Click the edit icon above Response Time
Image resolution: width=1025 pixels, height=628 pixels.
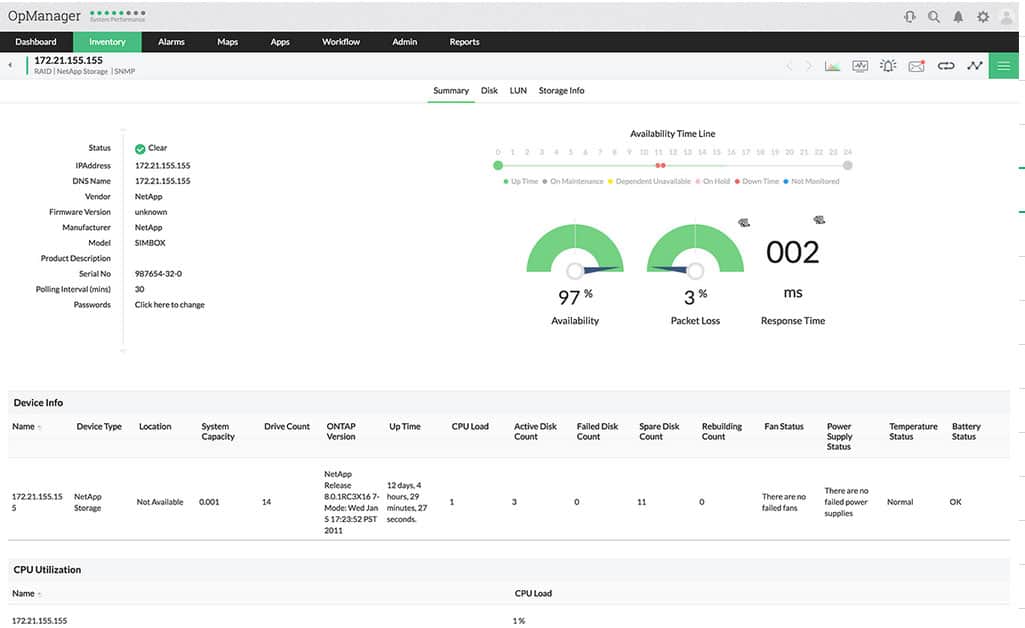(819, 220)
